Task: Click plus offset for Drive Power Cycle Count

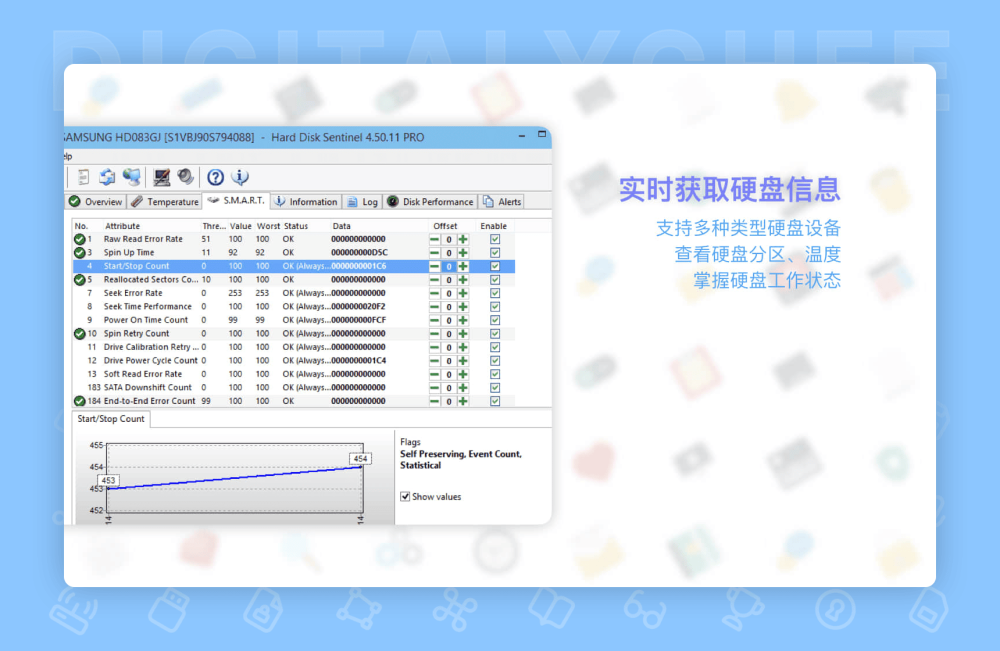Action: (x=463, y=361)
